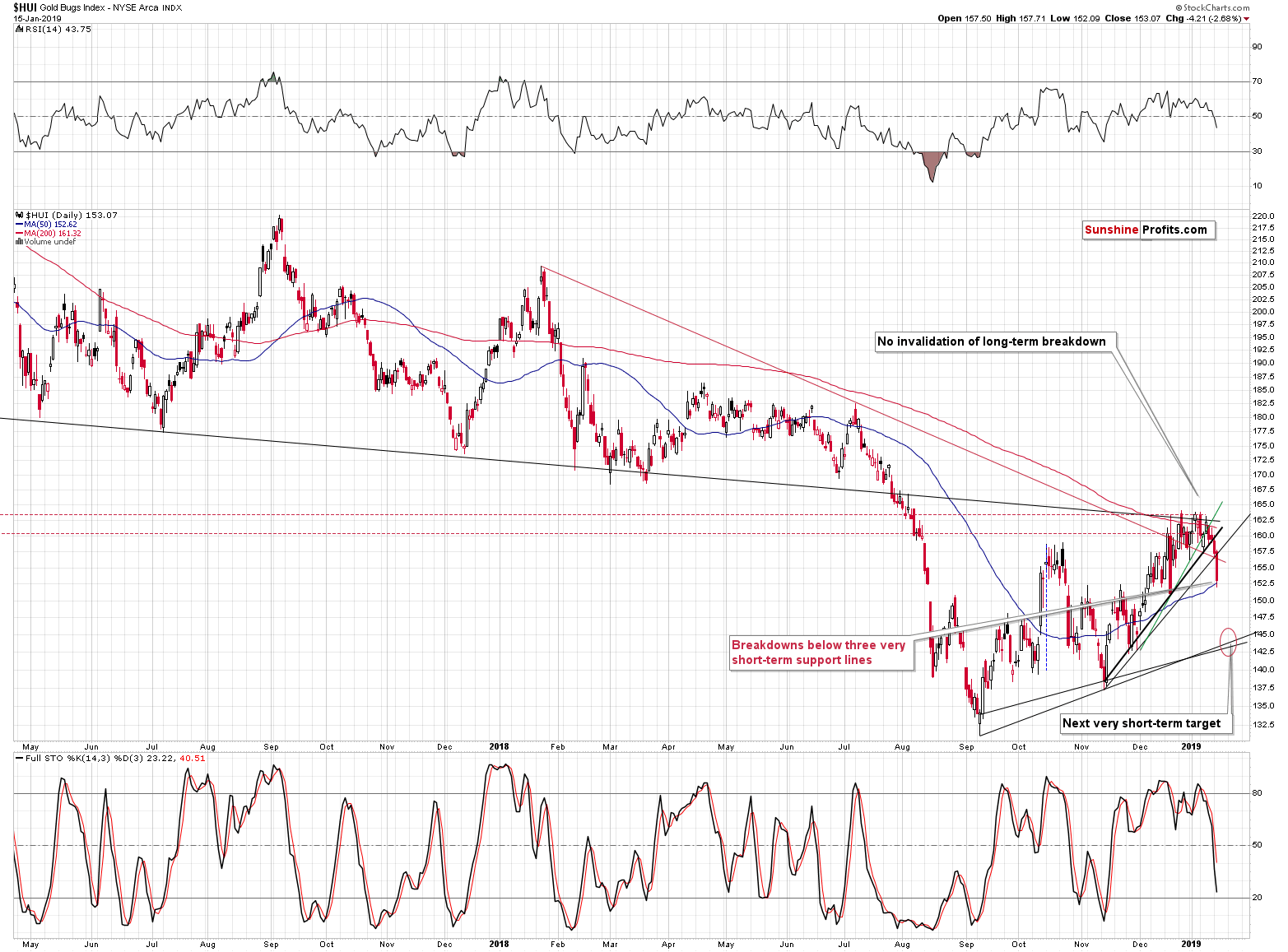Click the 200.0 price axis label

click(1263, 312)
